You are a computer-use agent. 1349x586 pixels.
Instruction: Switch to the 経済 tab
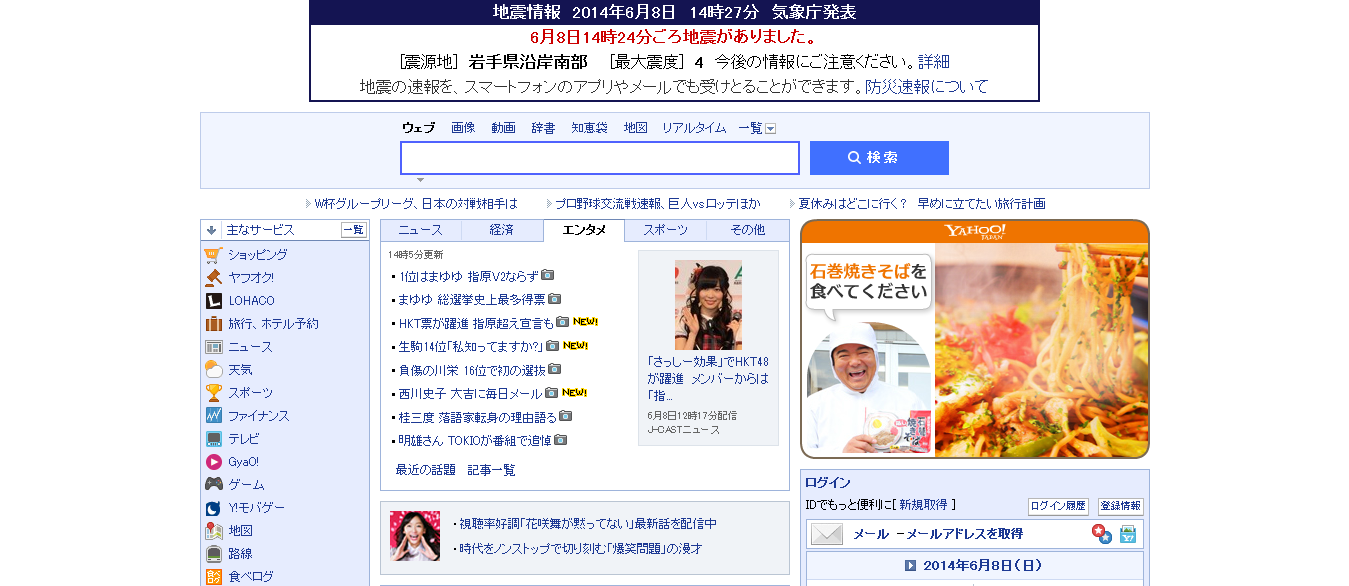coord(502,230)
